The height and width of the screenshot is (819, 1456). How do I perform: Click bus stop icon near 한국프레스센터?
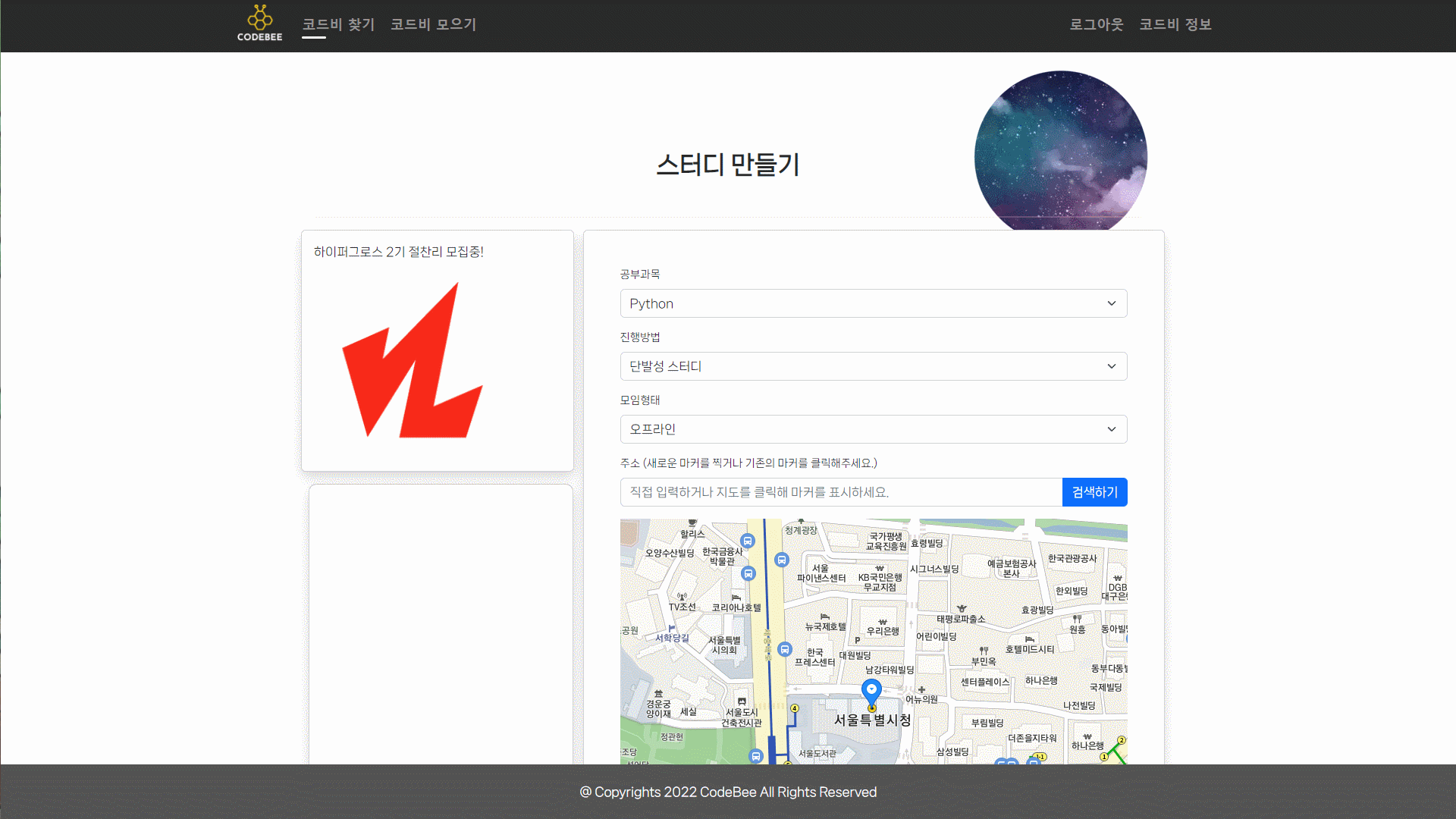click(785, 650)
